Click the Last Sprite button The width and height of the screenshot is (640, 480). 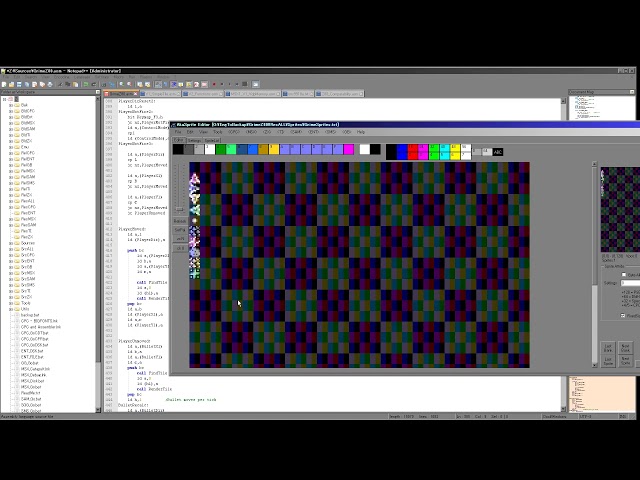608,361
